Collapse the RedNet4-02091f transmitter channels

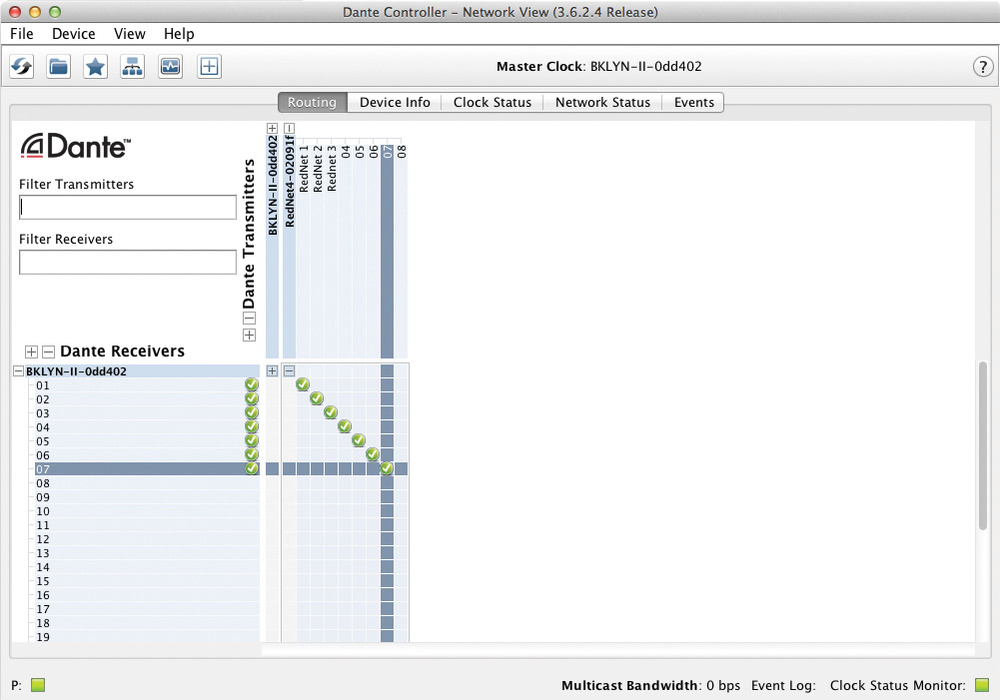[x=289, y=128]
